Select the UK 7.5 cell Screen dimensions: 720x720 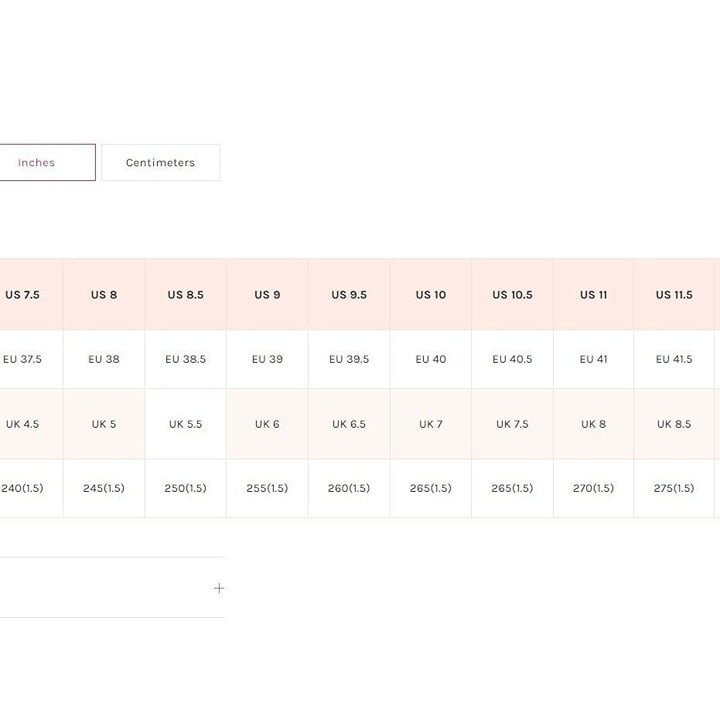(512, 424)
